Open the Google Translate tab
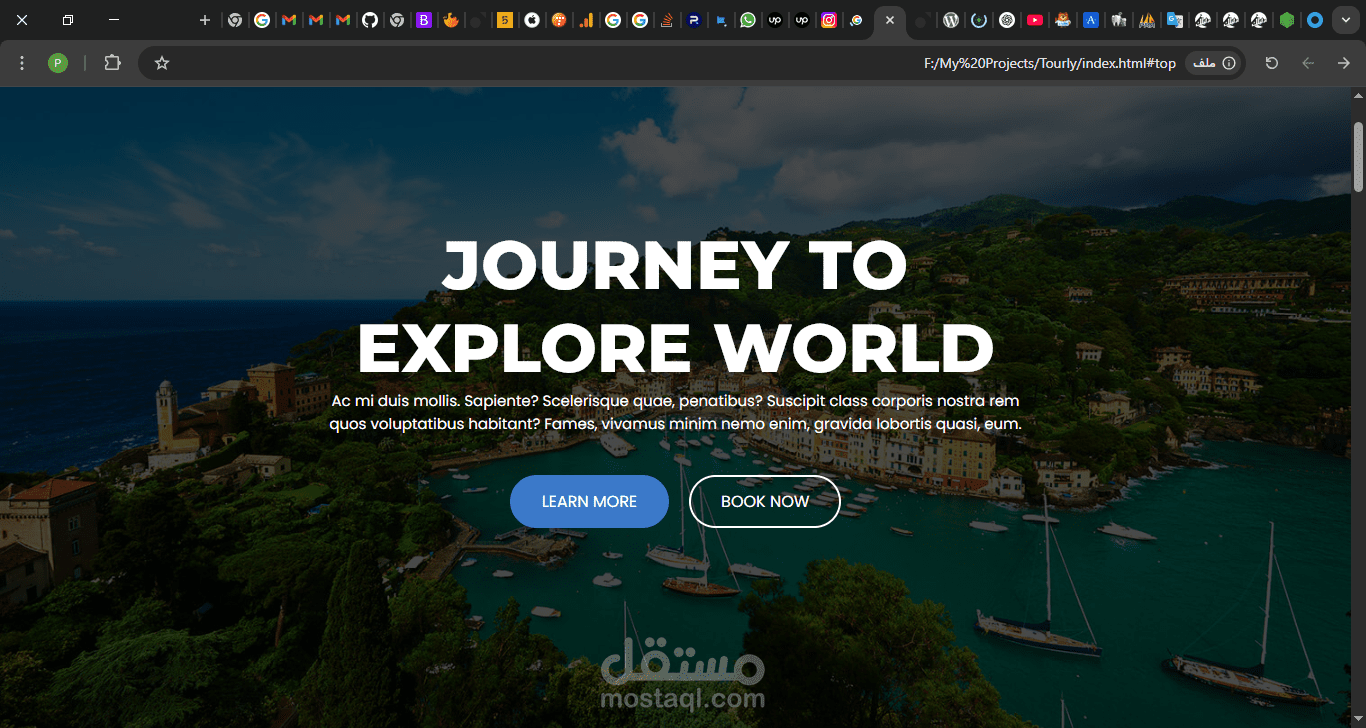This screenshot has height=728, width=1366. point(1175,20)
